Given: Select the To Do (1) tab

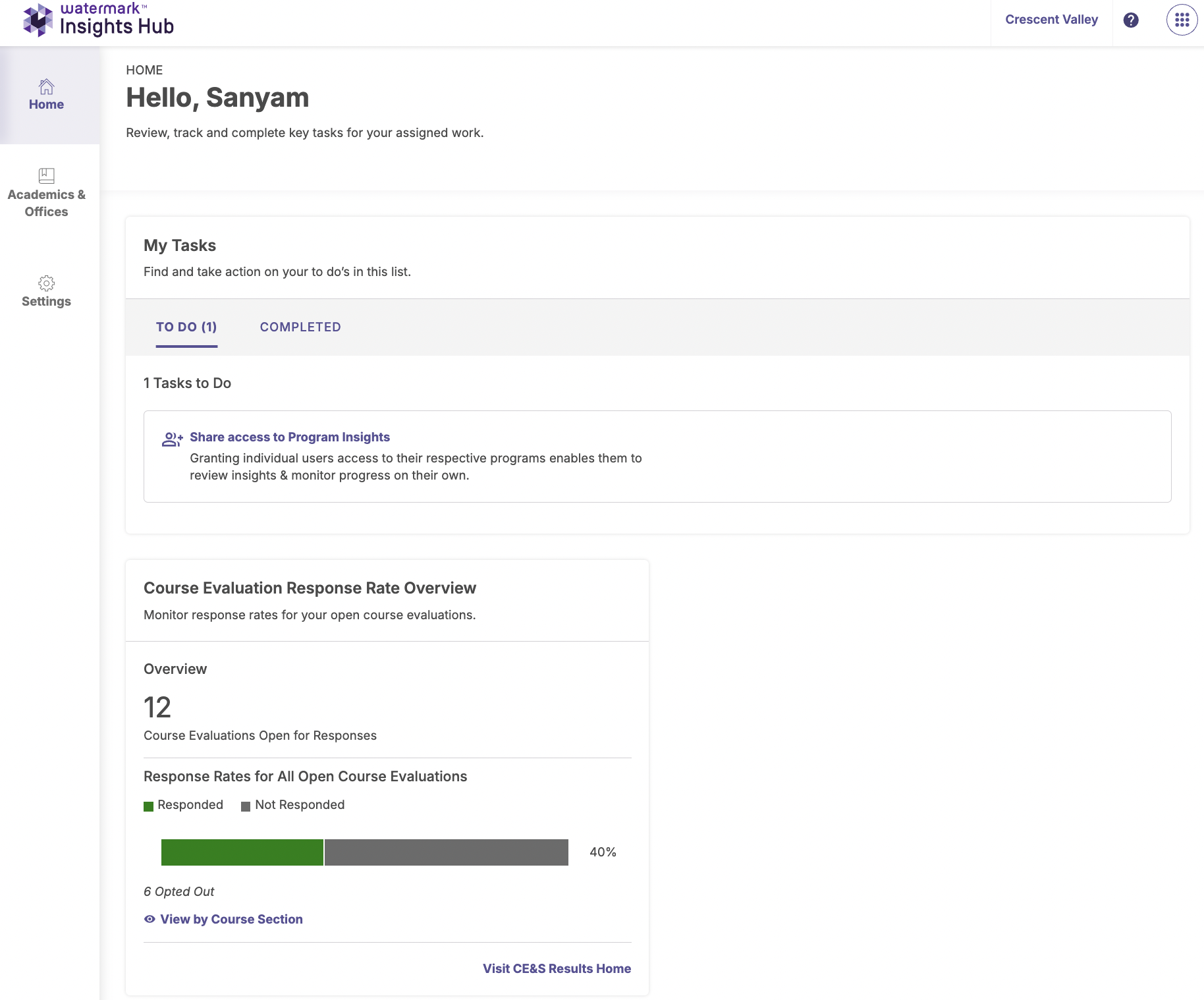Looking at the screenshot, I should pyautogui.click(x=186, y=327).
